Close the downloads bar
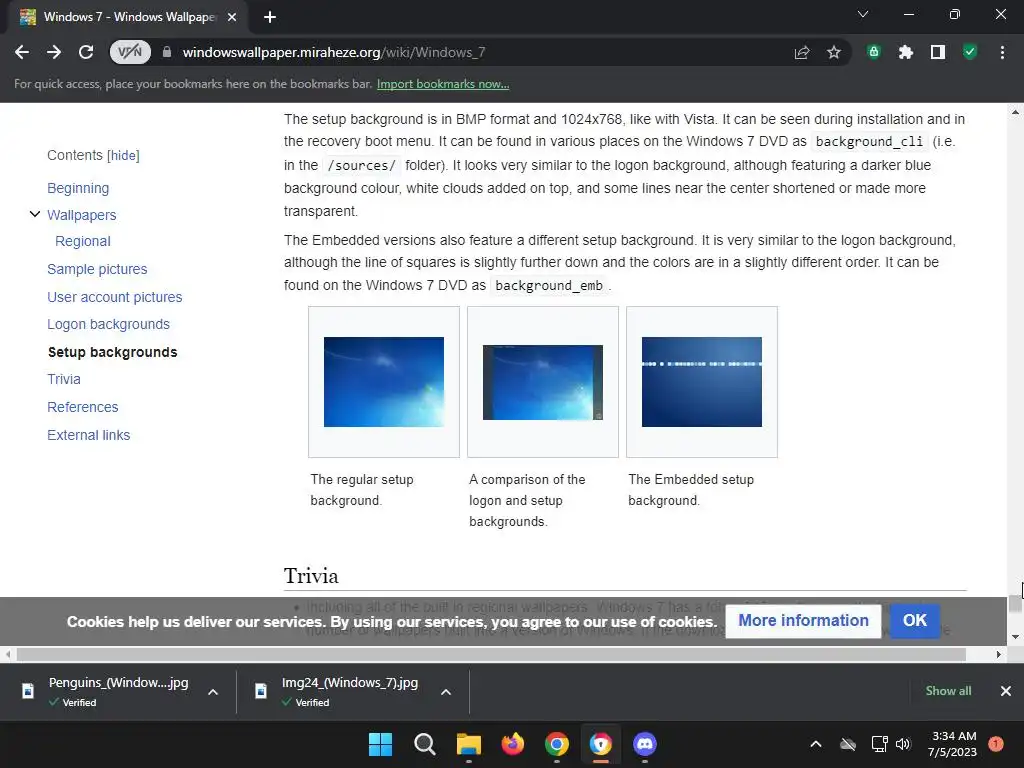The image size is (1024, 768). [x=1006, y=691]
